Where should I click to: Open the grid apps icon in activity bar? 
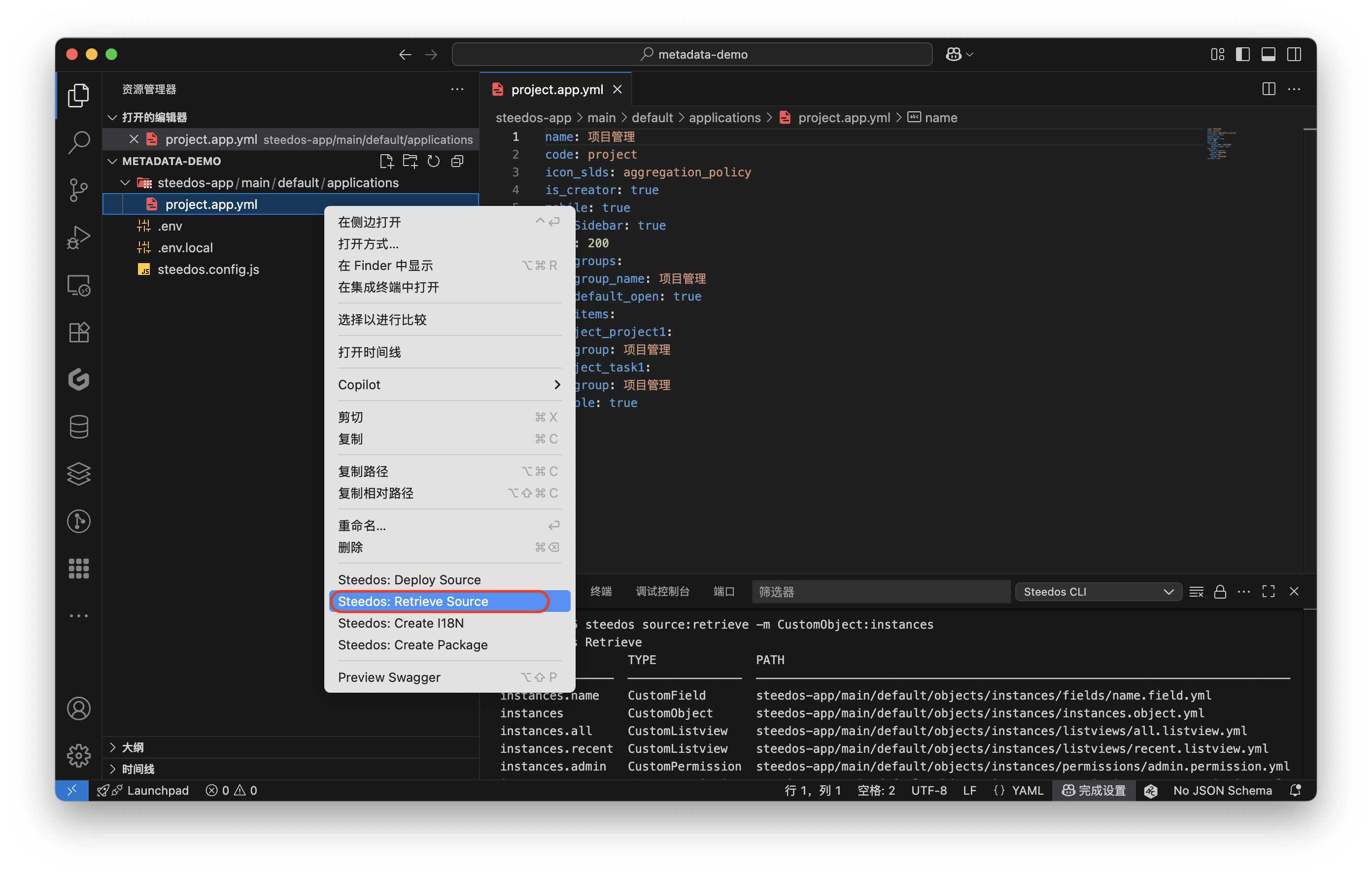79,569
